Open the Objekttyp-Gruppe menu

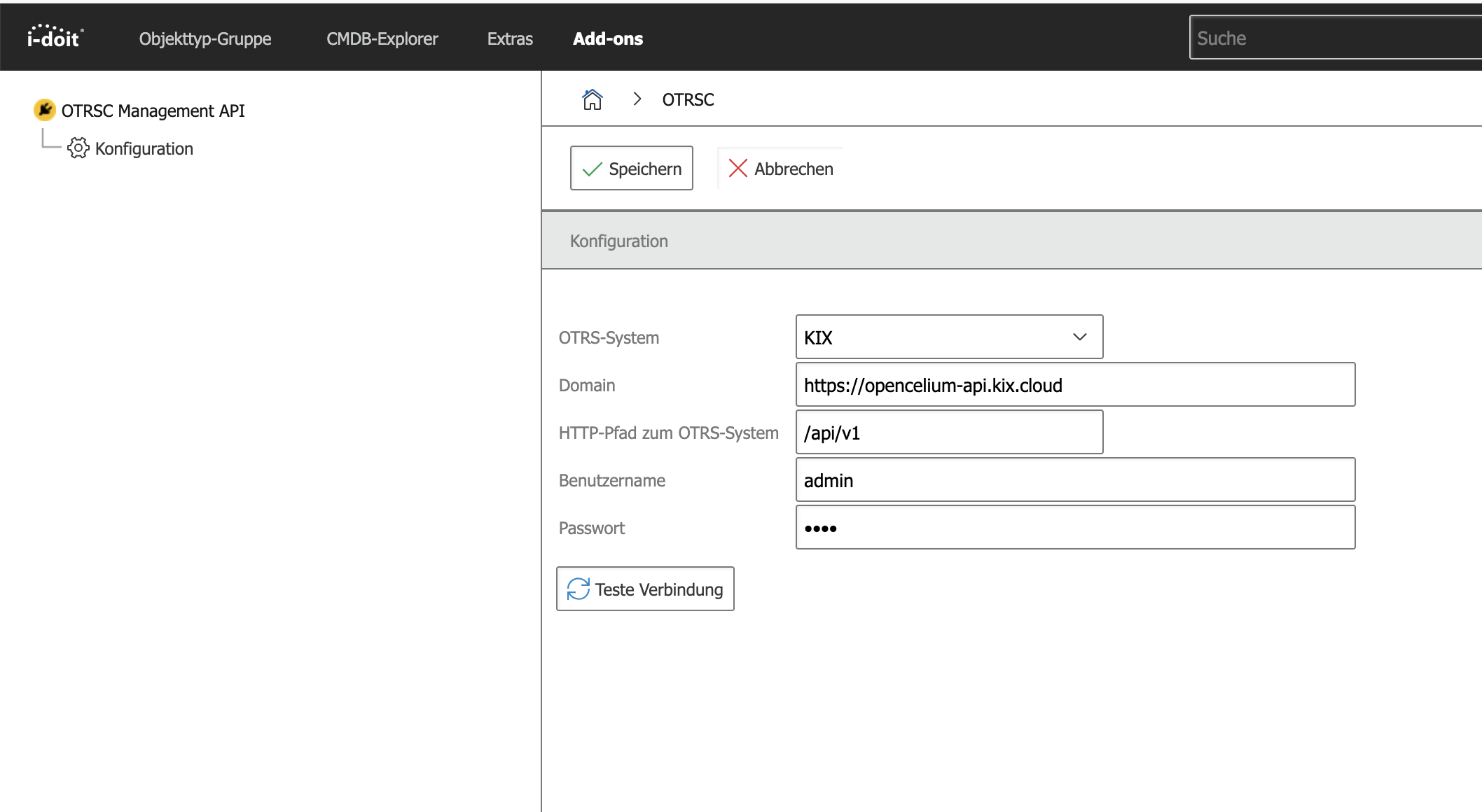[x=205, y=38]
